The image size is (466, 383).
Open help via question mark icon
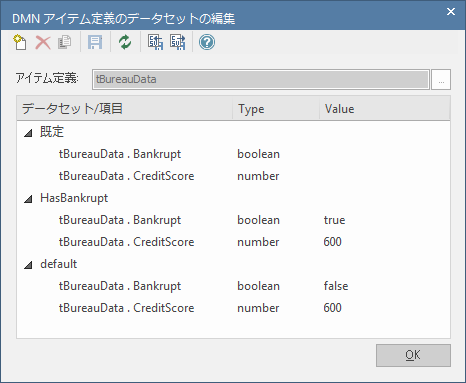click(x=207, y=42)
